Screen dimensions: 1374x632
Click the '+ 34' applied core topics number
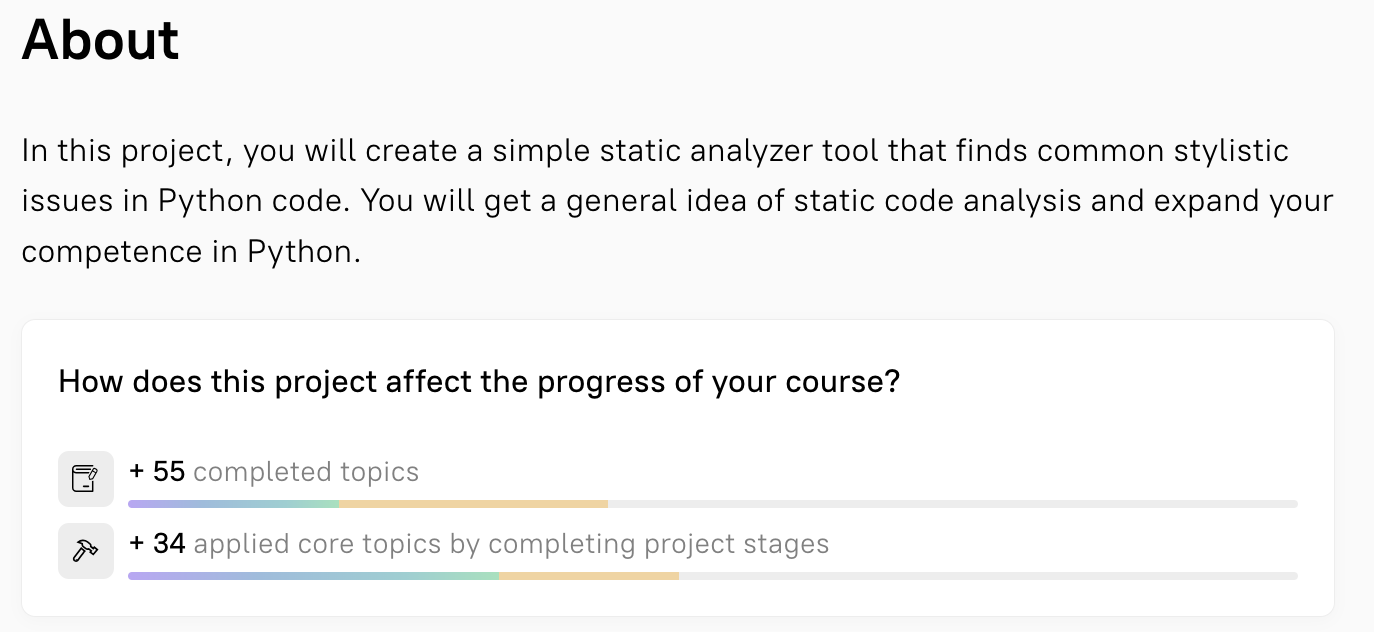pos(158,544)
